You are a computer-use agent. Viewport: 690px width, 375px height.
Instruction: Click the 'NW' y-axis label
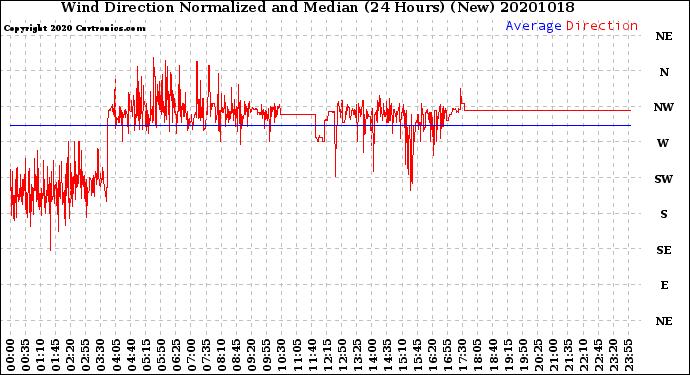pos(664,107)
